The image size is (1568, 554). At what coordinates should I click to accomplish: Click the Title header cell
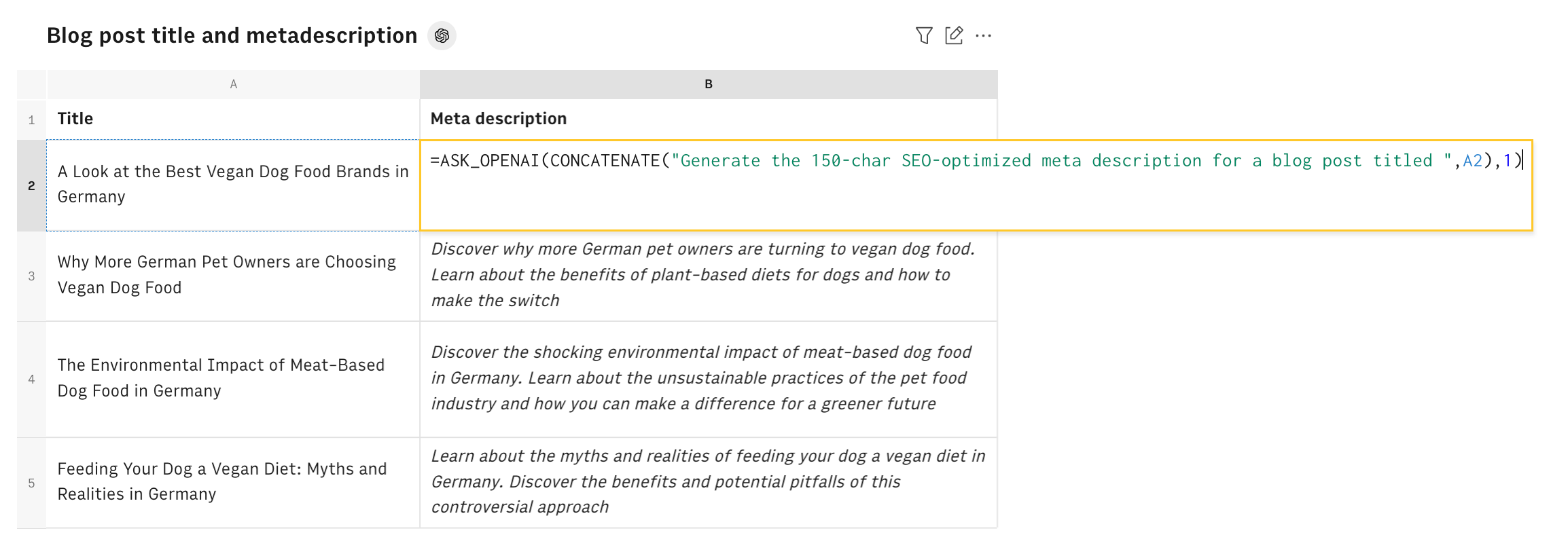pos(233,119)
